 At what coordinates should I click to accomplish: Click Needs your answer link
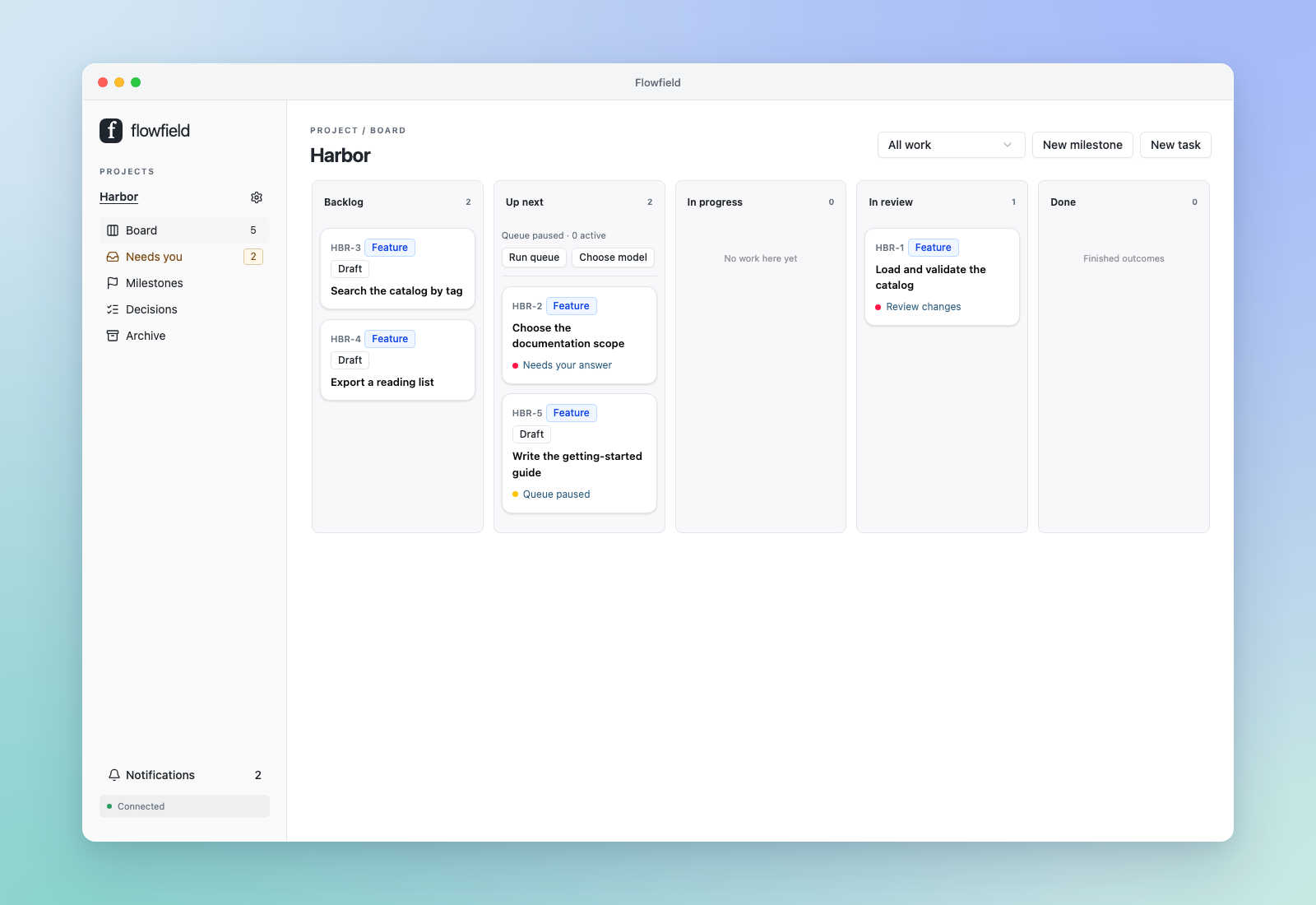pyautogui.click(x=567, y=365)
